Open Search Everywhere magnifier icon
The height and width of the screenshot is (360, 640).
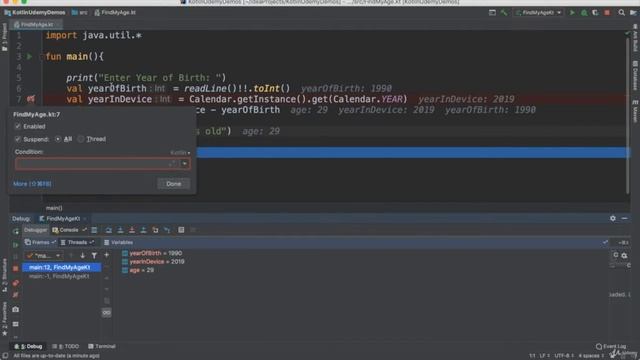[621, 13]
